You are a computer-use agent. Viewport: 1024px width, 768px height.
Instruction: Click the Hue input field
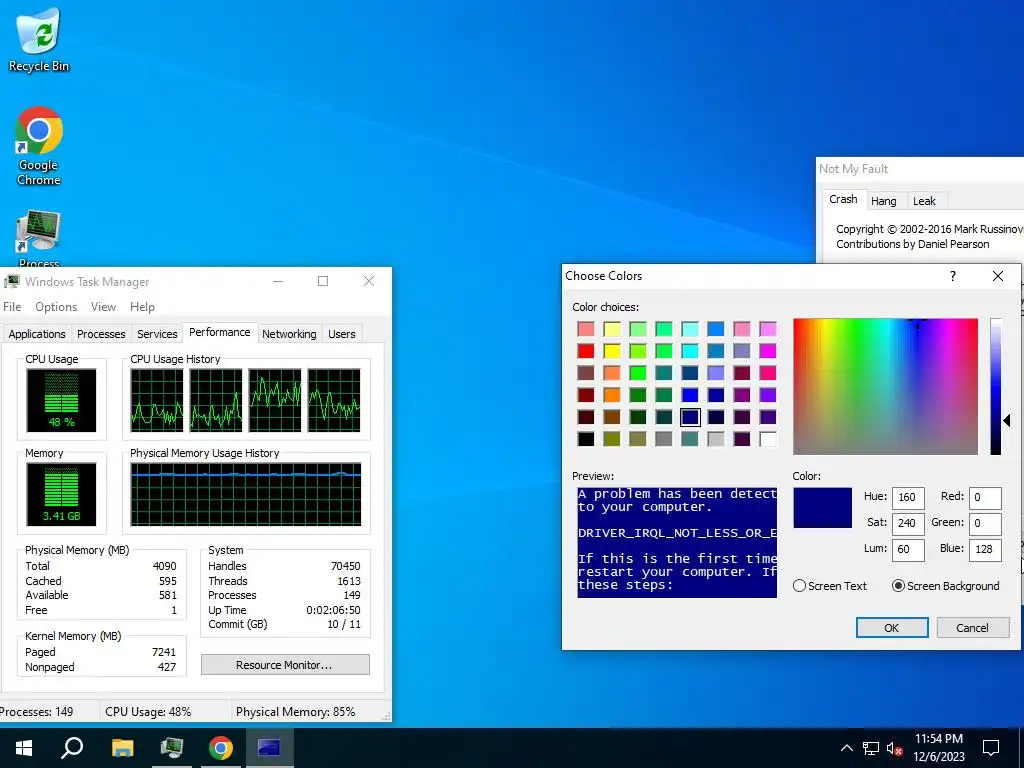click(x=908, y=498)
